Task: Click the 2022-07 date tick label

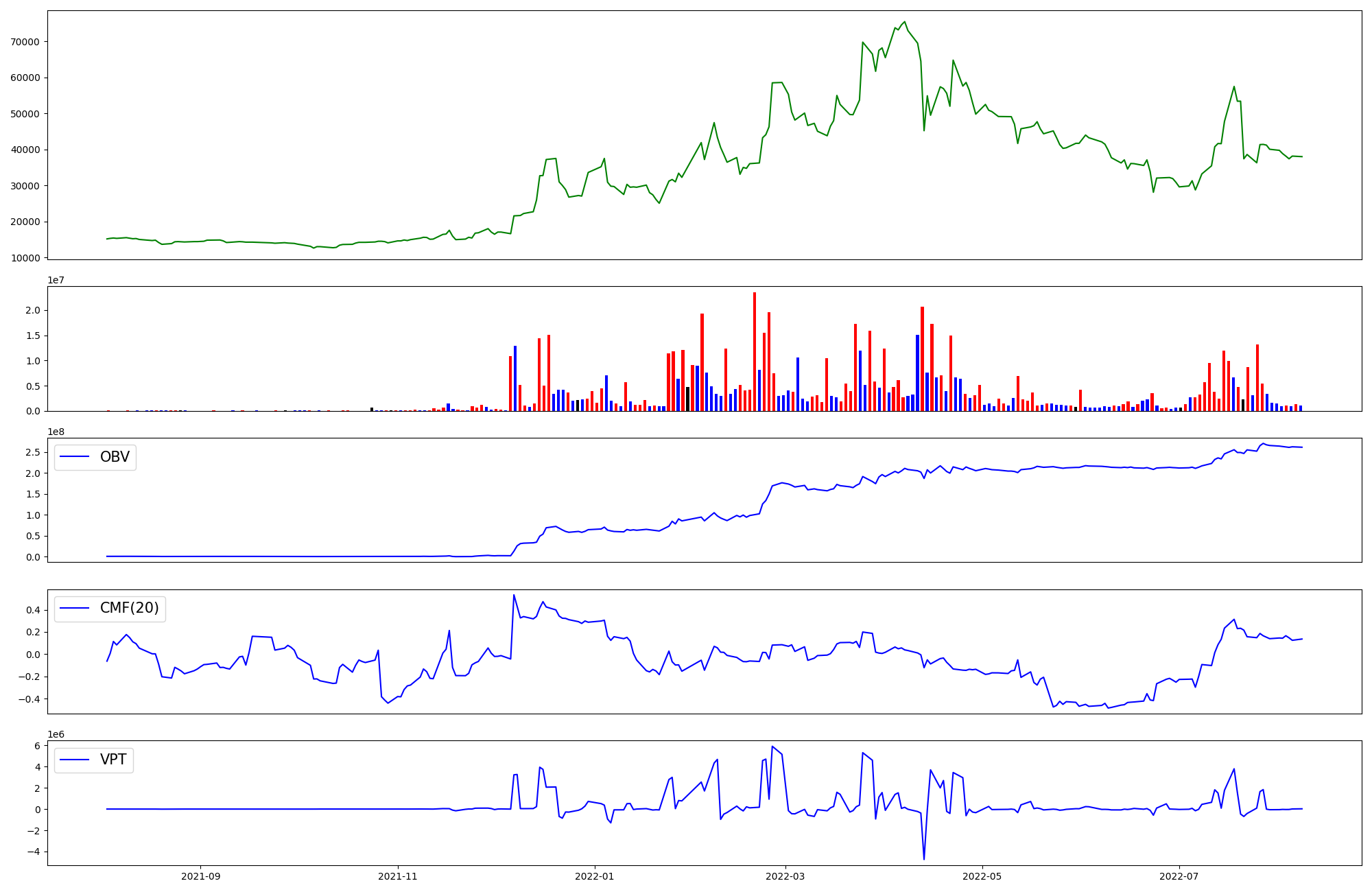Action: click(x=1179, y=876)
